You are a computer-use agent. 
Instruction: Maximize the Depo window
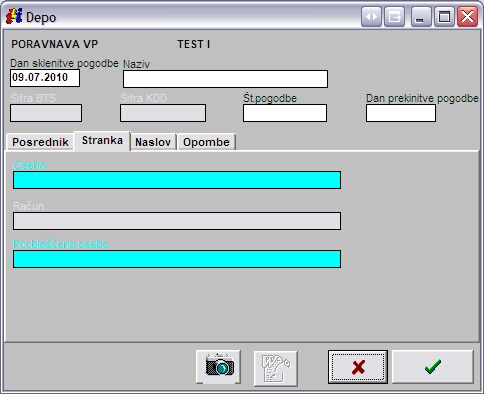pos(444,16)
